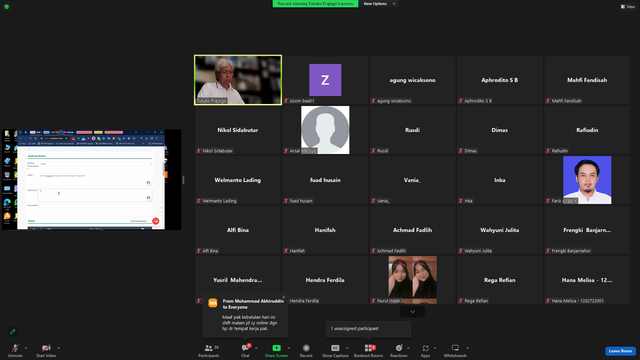The height and width of the screenshot is (360, 640).
Task: Click the Leave Room button
Action: point(620,351)
